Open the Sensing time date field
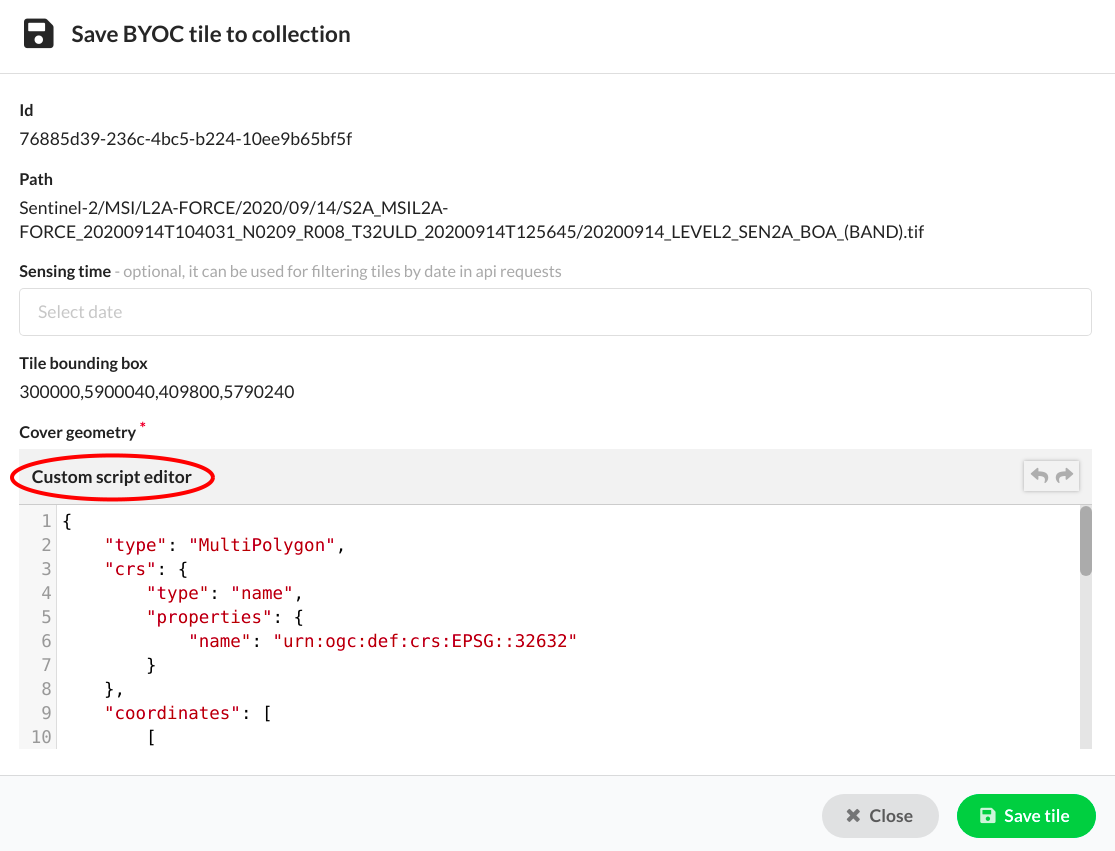Image resolution: width=1115 pixels, height=851 pixels. (555, 312)
